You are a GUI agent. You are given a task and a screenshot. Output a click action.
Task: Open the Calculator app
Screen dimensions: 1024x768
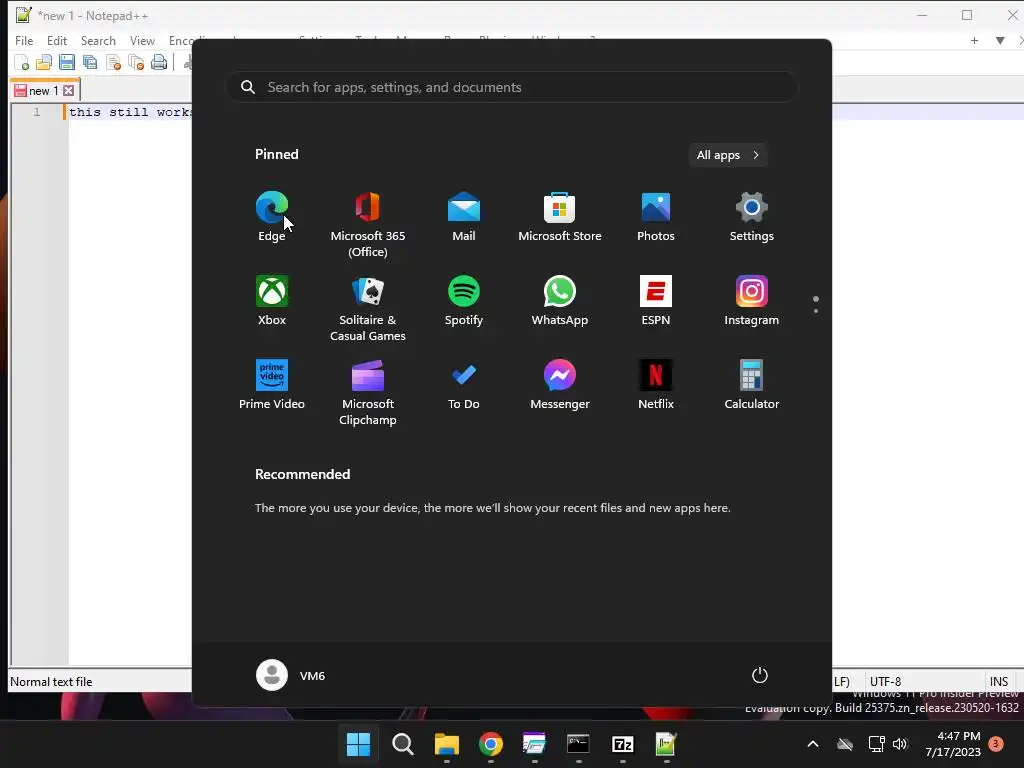coord(752,385)
